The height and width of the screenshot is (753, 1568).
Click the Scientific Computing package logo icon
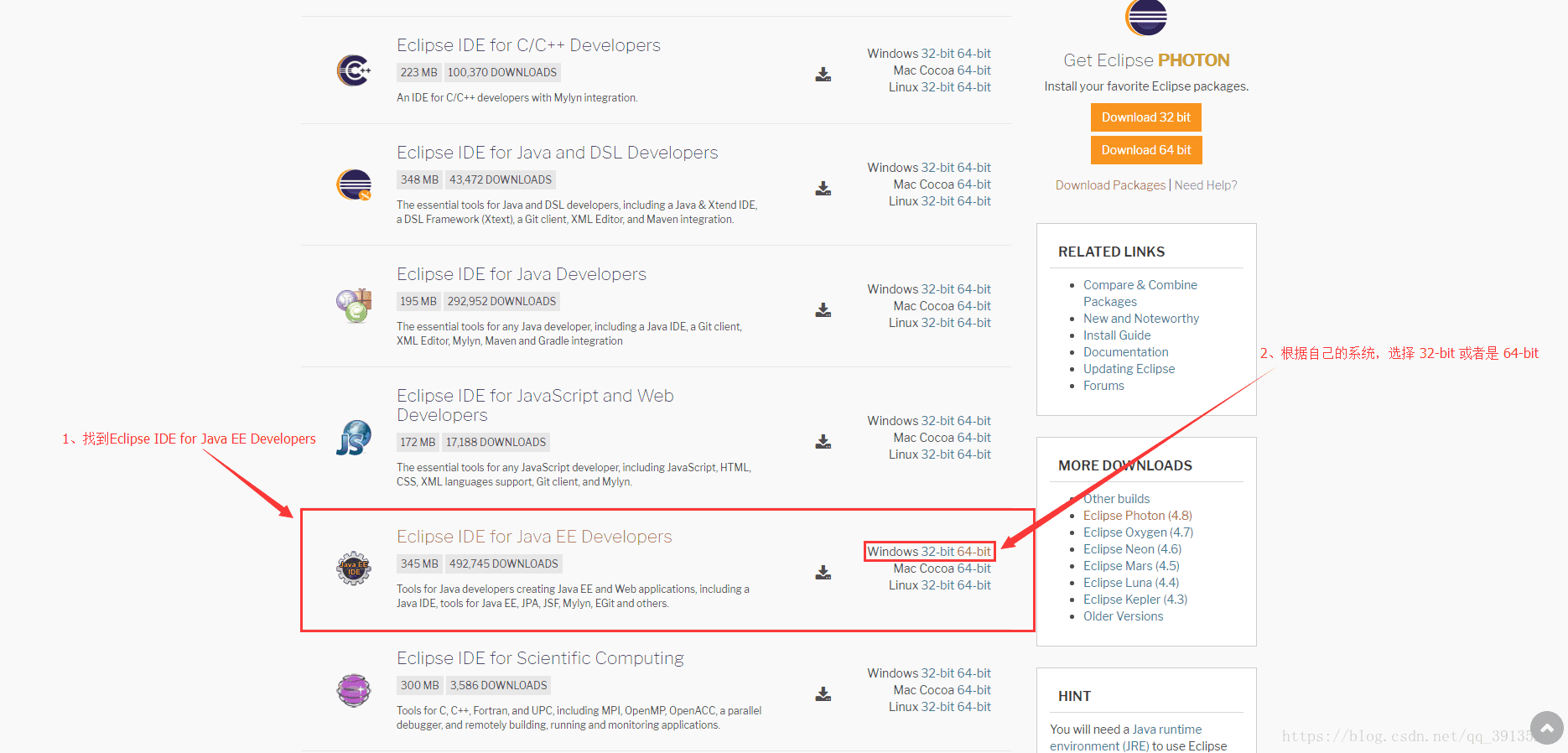(x=354, y=690)
